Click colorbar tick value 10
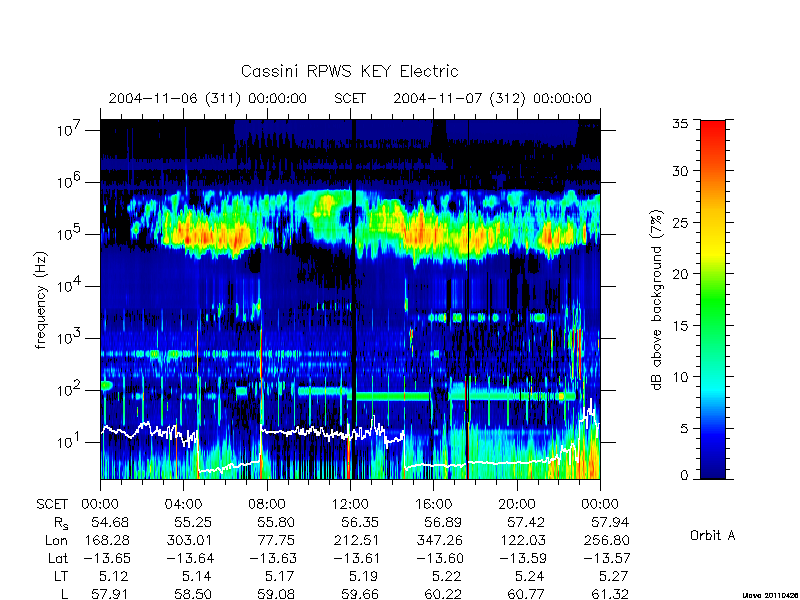 pos(680,377)
